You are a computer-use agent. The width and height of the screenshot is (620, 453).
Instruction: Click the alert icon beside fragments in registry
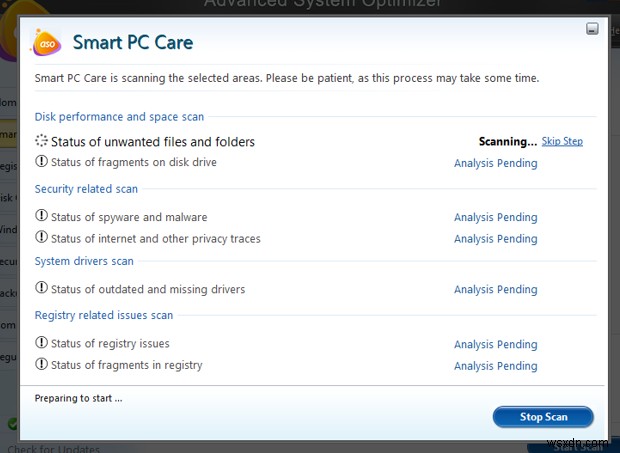42,365
